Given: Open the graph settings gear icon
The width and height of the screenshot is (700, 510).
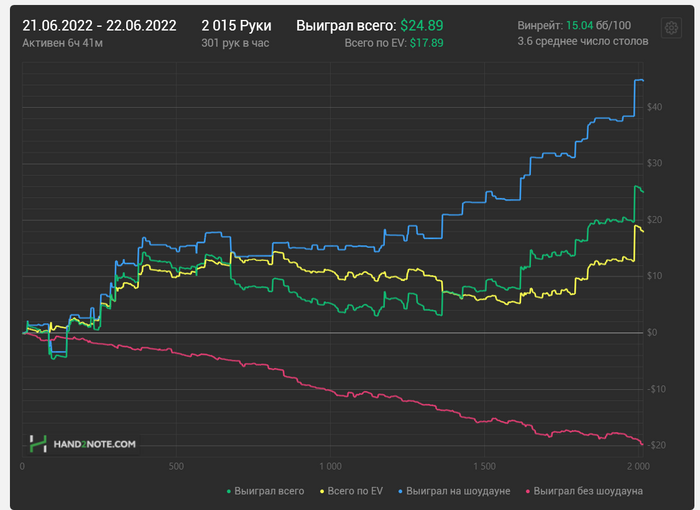Looking at the screenshot, I should 671,28.
